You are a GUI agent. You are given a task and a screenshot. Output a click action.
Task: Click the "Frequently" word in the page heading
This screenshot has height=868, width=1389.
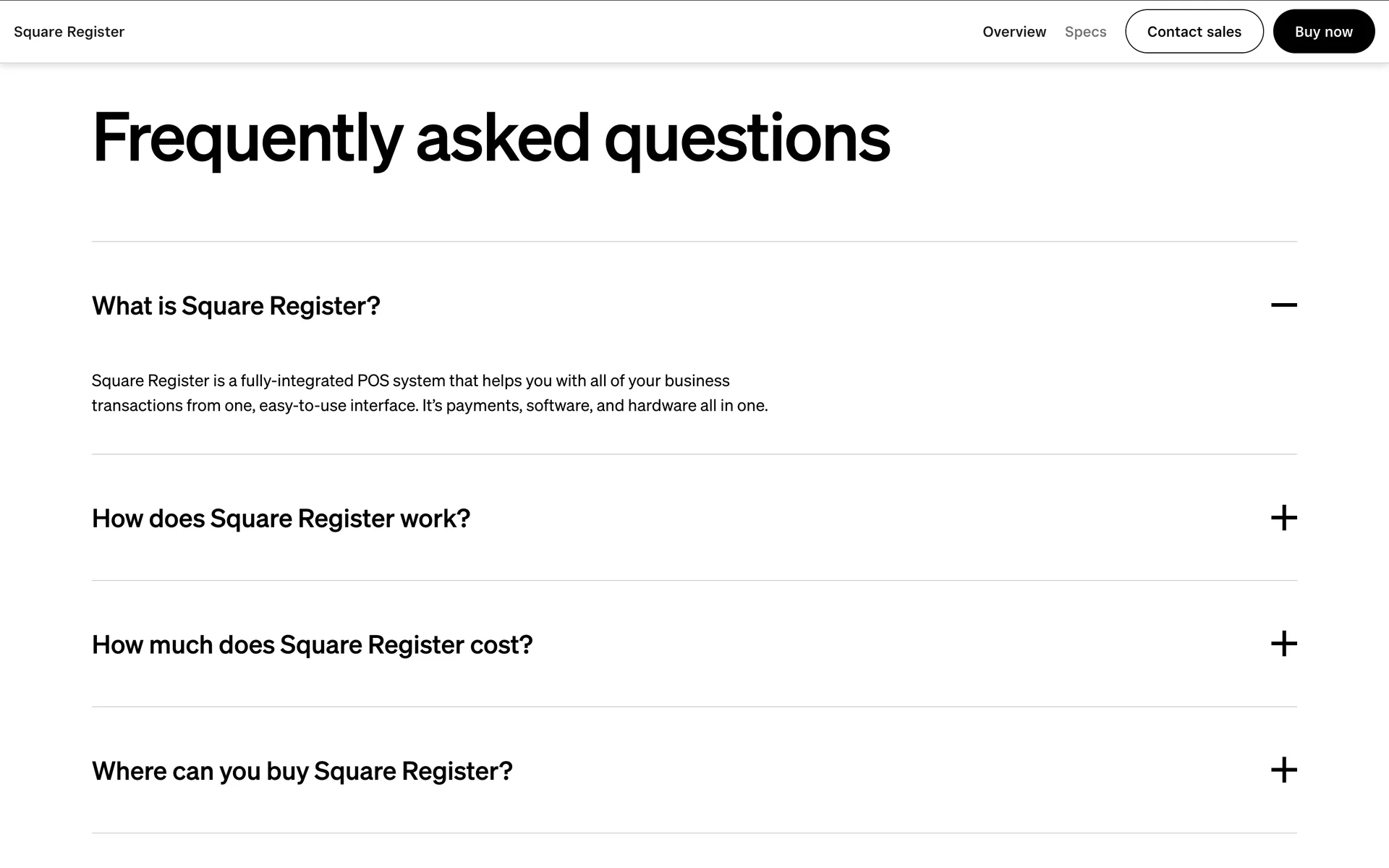pyautogui.click(x=247, y=139)
